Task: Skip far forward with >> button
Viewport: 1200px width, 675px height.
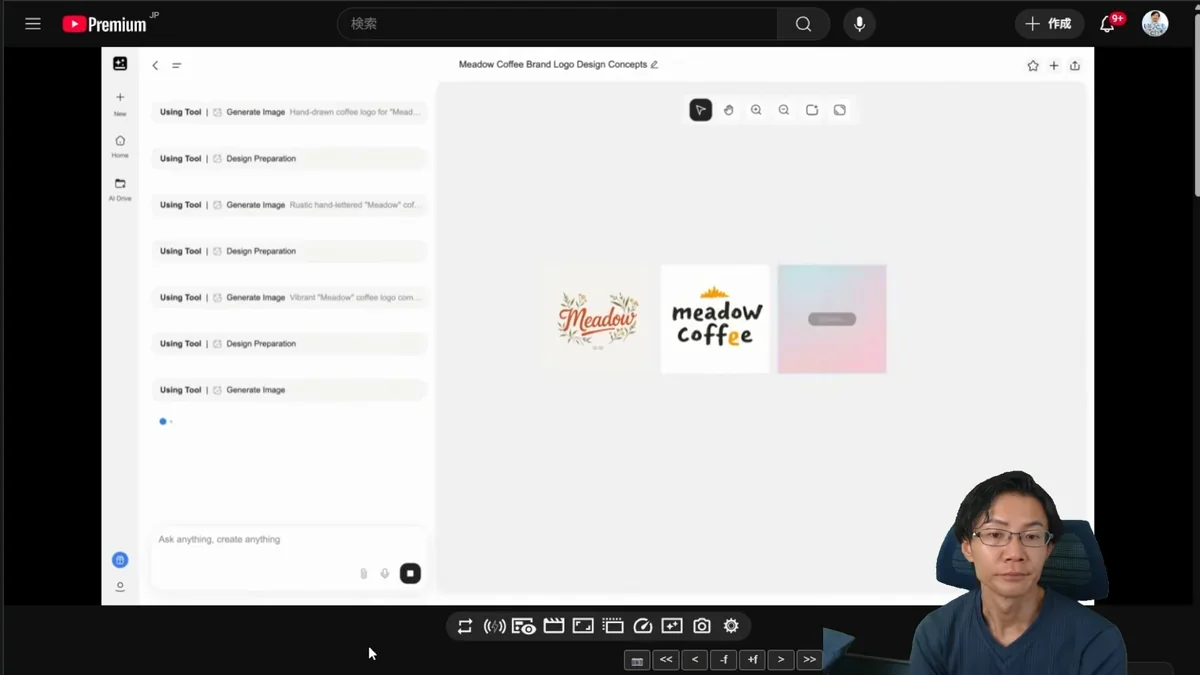Action: [810, 660]
